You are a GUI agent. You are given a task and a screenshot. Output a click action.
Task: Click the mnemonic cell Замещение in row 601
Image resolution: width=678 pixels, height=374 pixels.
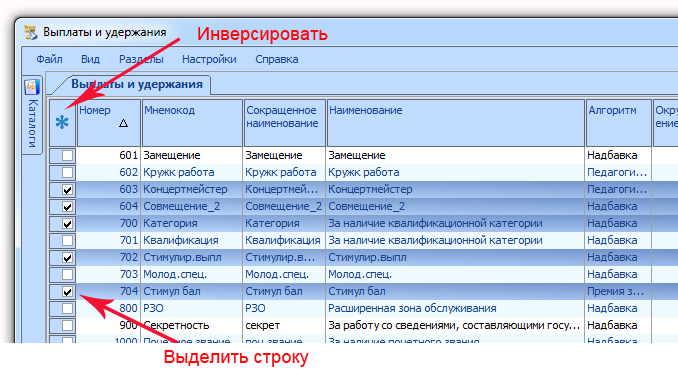click(192, 155)
